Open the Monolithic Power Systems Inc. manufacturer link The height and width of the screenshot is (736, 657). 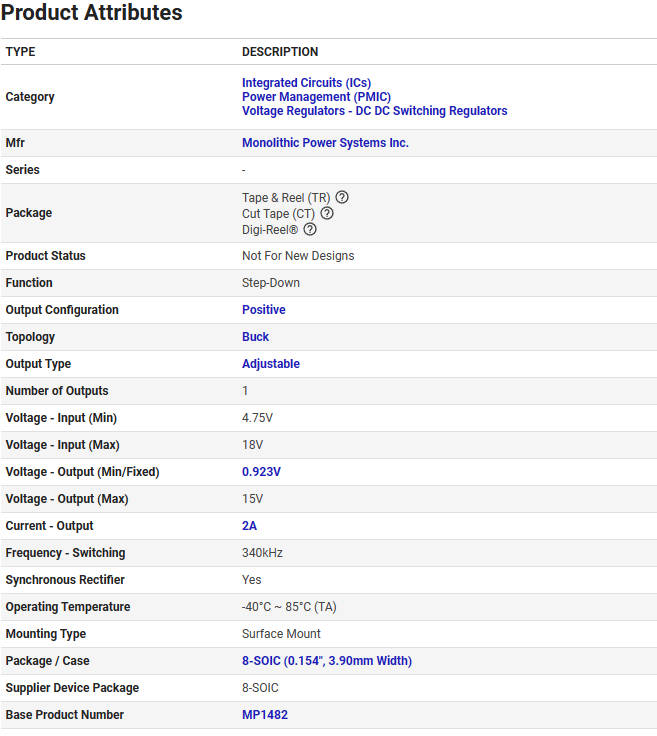(325, 143)
